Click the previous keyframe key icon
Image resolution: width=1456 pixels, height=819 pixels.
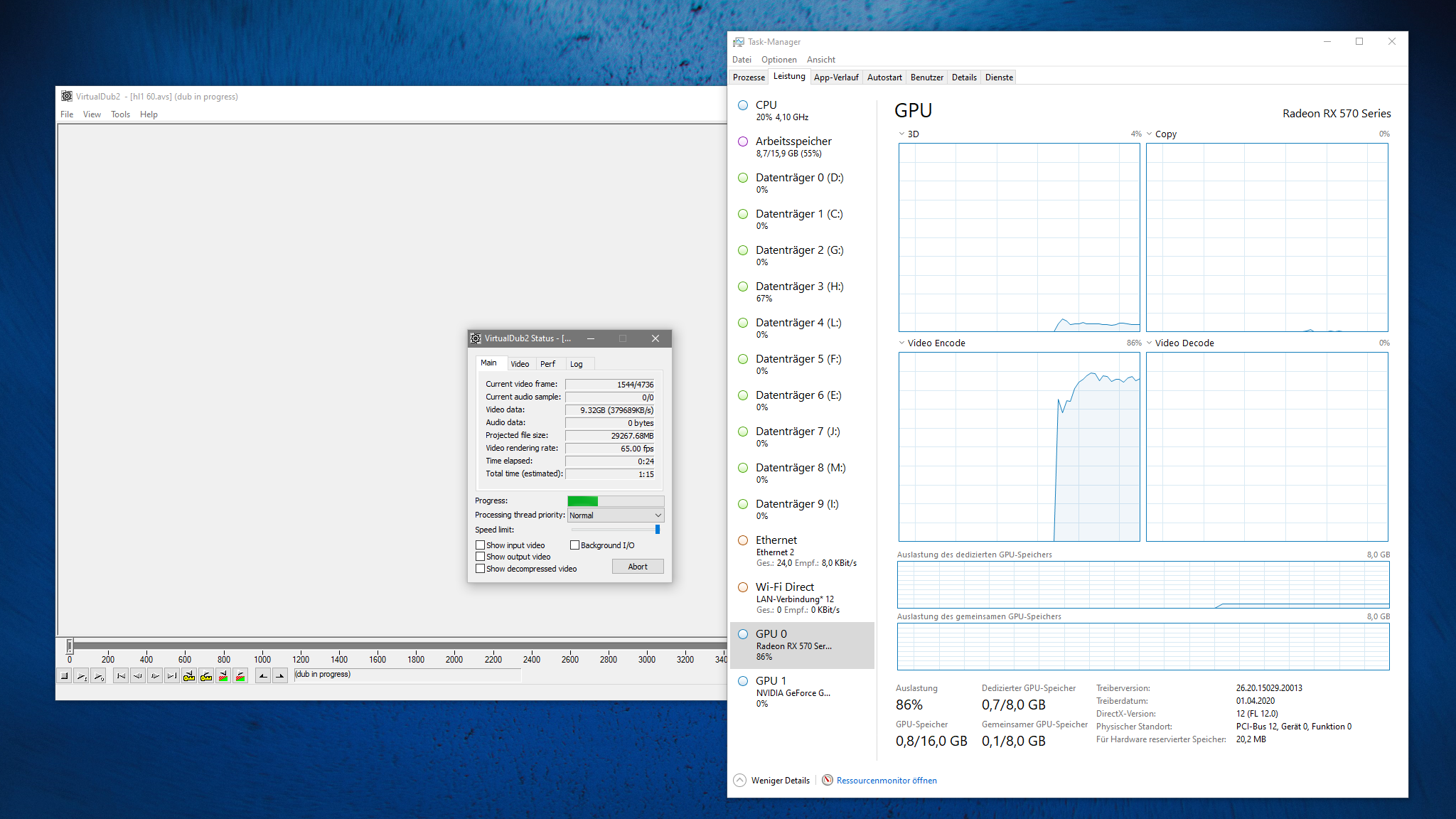point(189,676)
